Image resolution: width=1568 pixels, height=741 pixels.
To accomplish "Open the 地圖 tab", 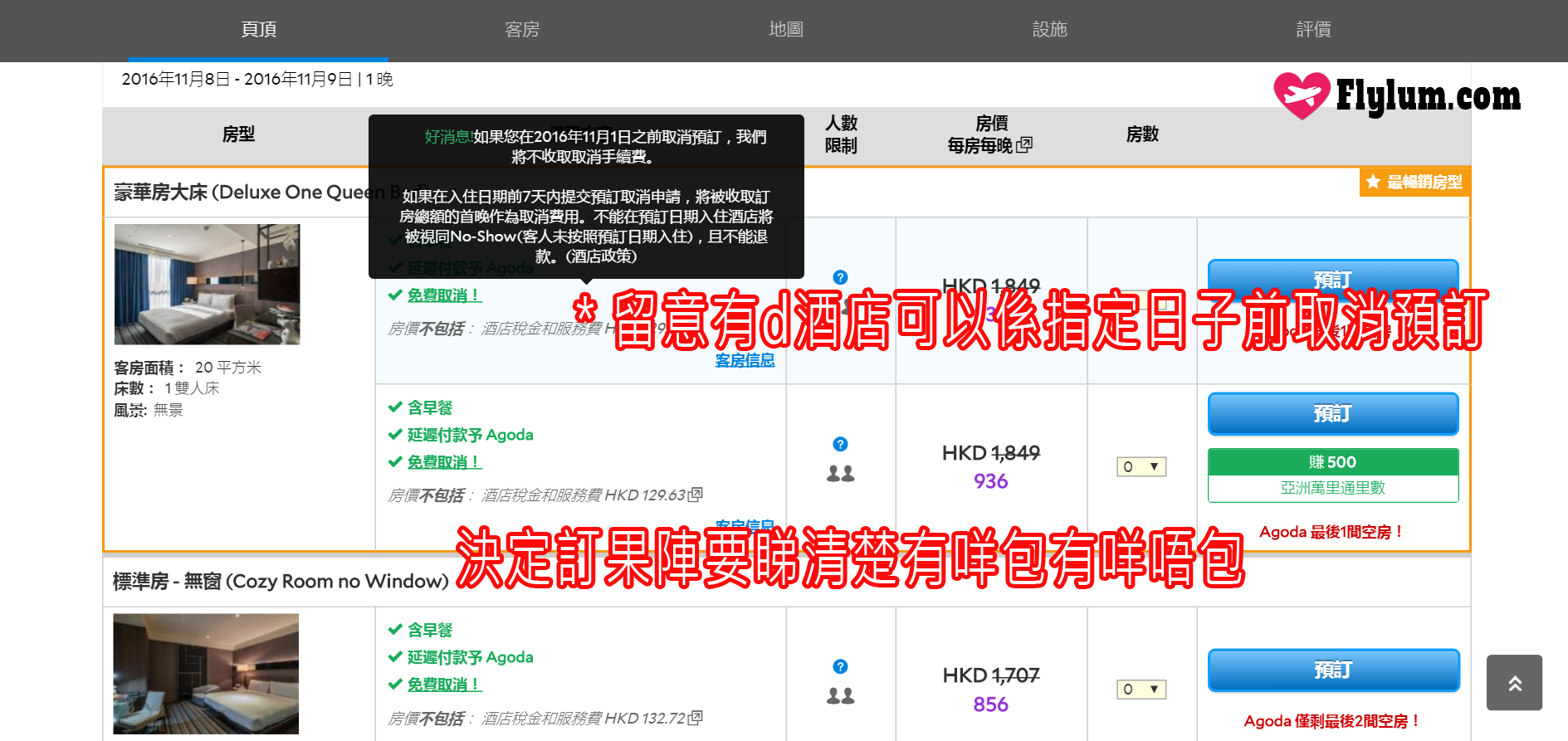I will point(785,30).
